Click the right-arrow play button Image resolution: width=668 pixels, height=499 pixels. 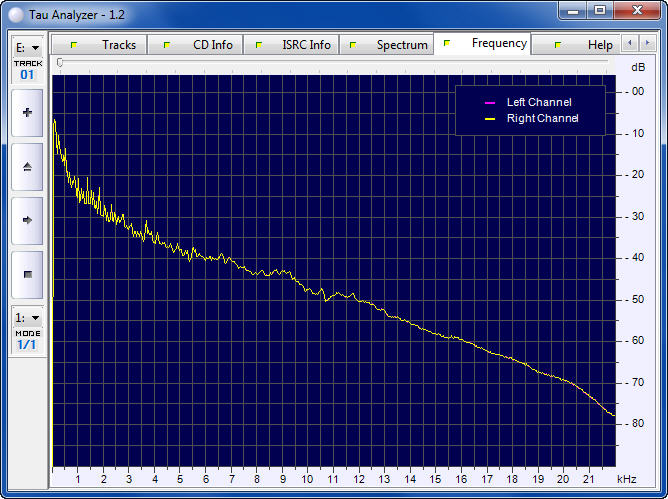coord(27,220)
